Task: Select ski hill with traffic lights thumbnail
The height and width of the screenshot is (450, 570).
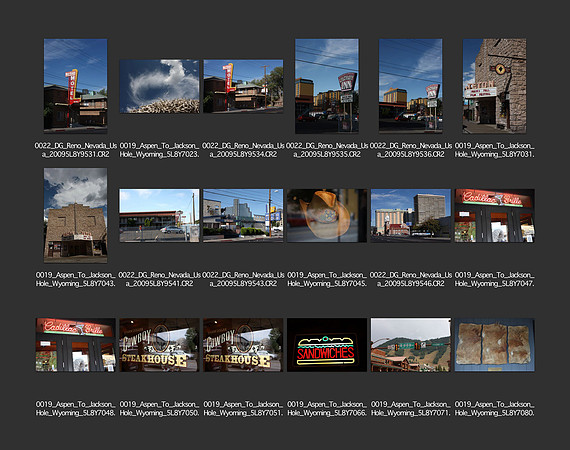Action: [x=411, y=345]
